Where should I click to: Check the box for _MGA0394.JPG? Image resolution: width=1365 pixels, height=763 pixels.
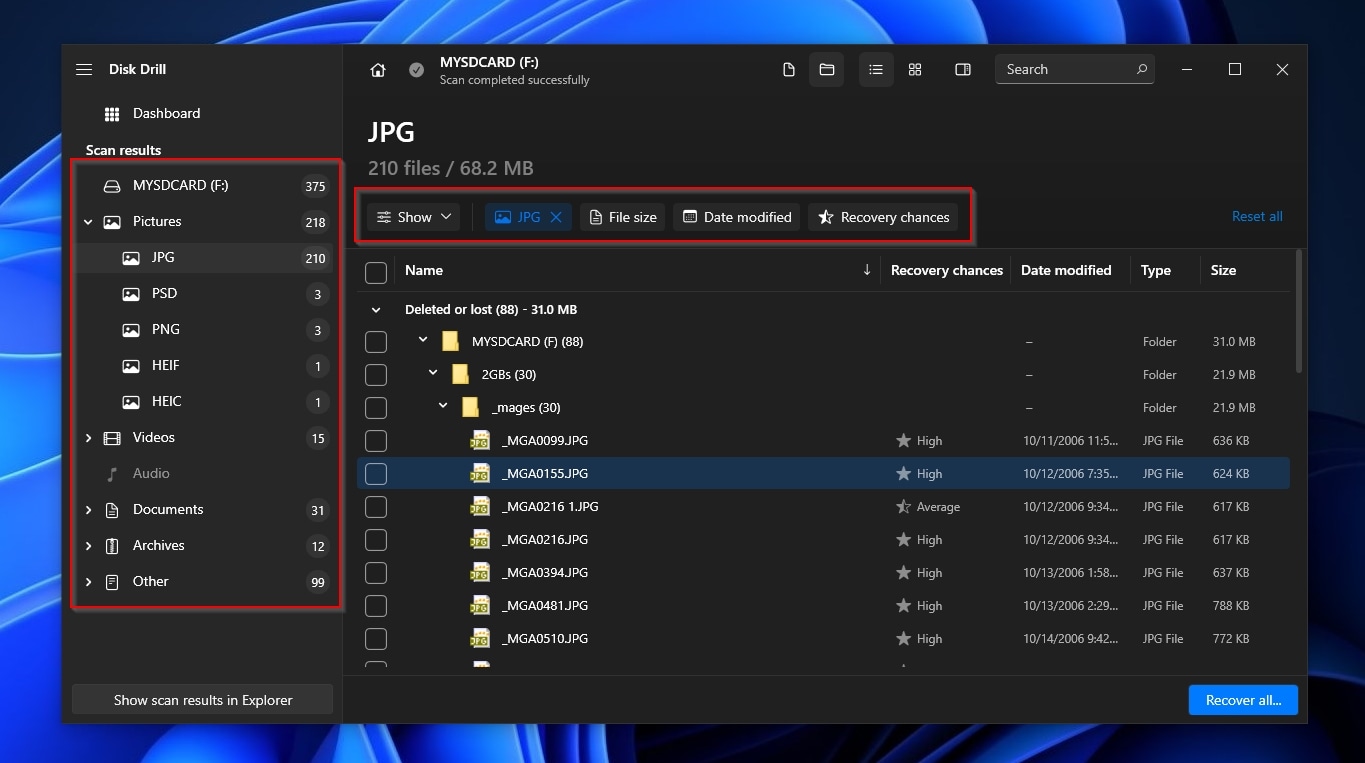(376, 573)
